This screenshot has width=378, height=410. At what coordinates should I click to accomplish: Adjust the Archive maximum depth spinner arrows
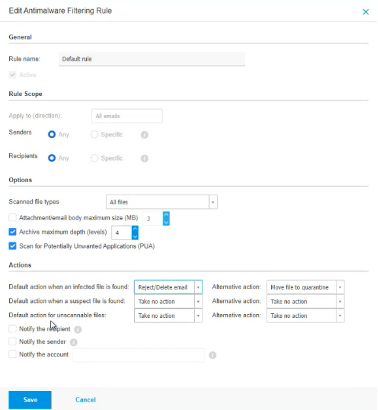(135, 232)
